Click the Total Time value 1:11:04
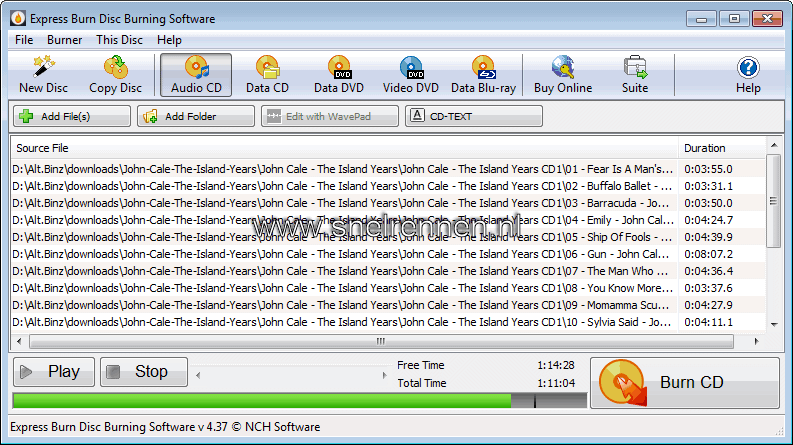The image size is (793, 445). (x=556, y=383)
